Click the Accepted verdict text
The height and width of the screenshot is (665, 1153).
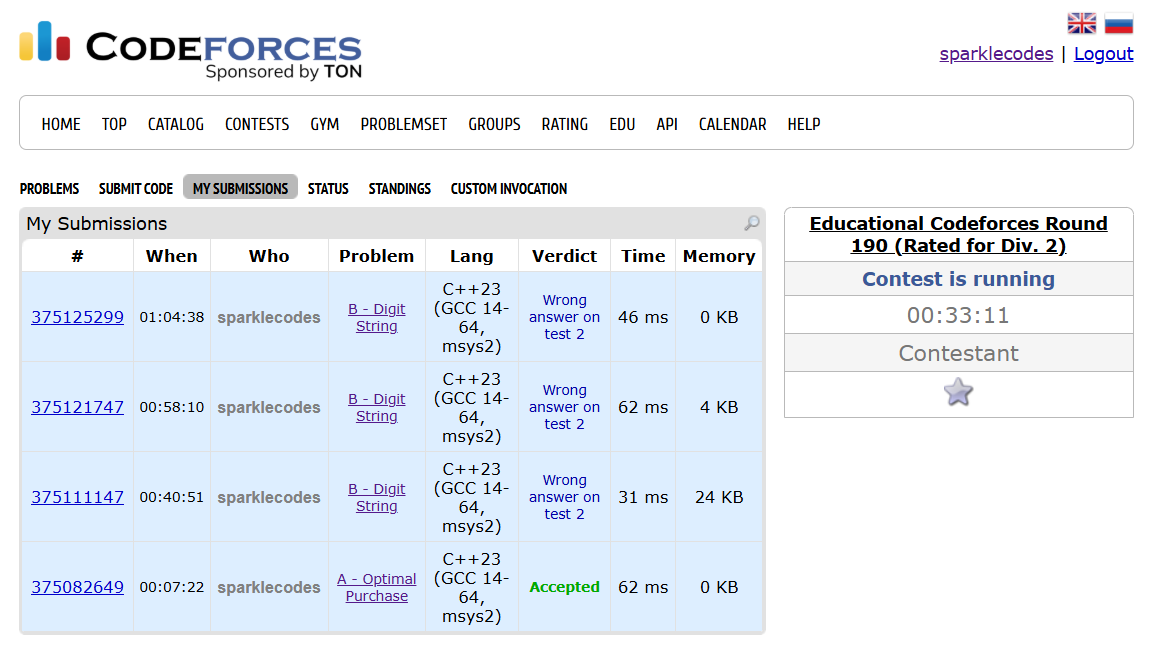click(x=564, y=587)
